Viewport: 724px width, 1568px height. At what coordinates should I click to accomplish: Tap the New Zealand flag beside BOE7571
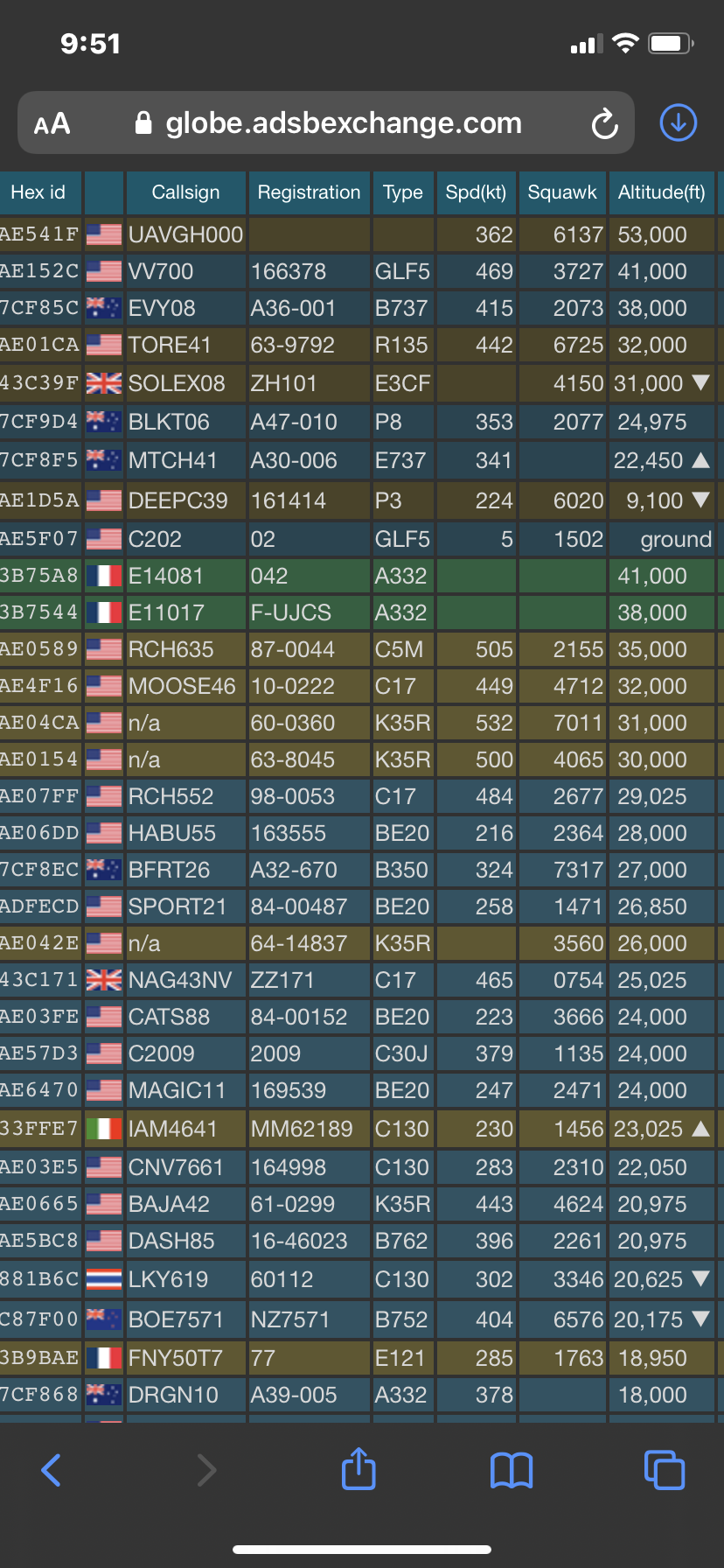pos(104,1319)
